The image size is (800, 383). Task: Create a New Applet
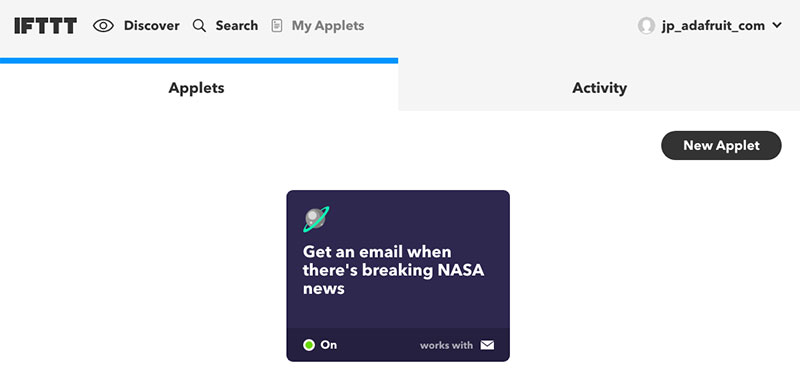coord(721,145)
